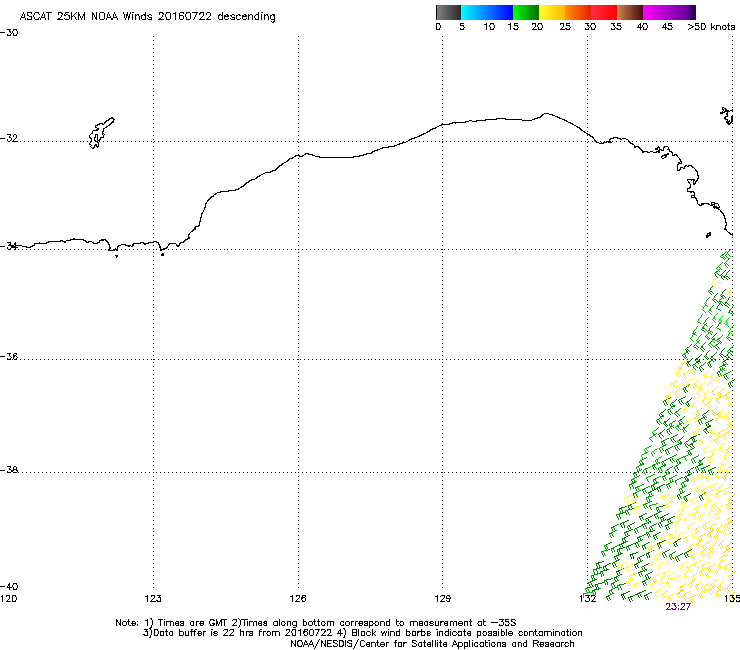The height and width of the screenshot is (650, 740).
Task: Select the yellow 20–25 knots legend swatch
Action: (552, 12)
